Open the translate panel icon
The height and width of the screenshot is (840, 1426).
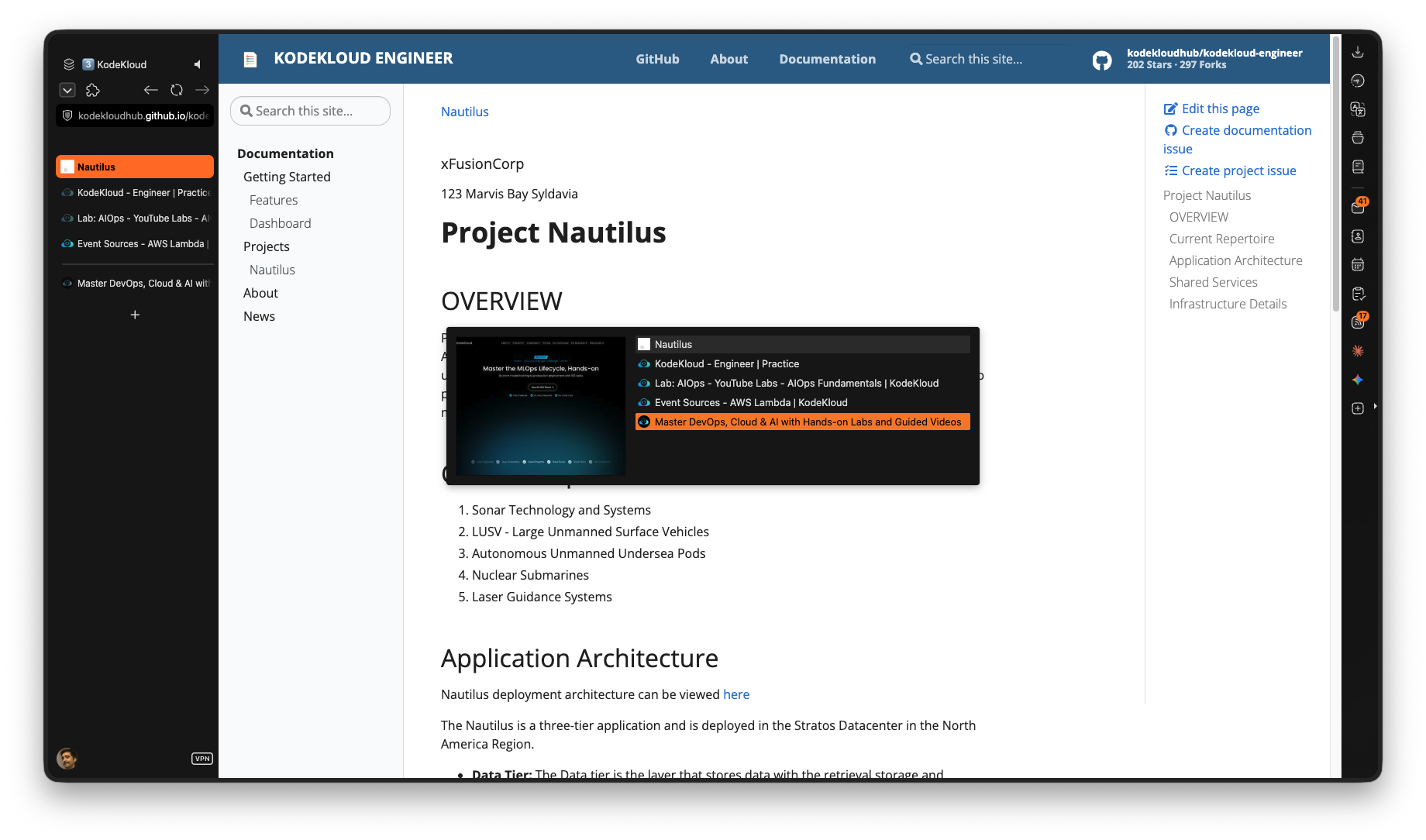pyautogui.click(x=1358, y=109)
